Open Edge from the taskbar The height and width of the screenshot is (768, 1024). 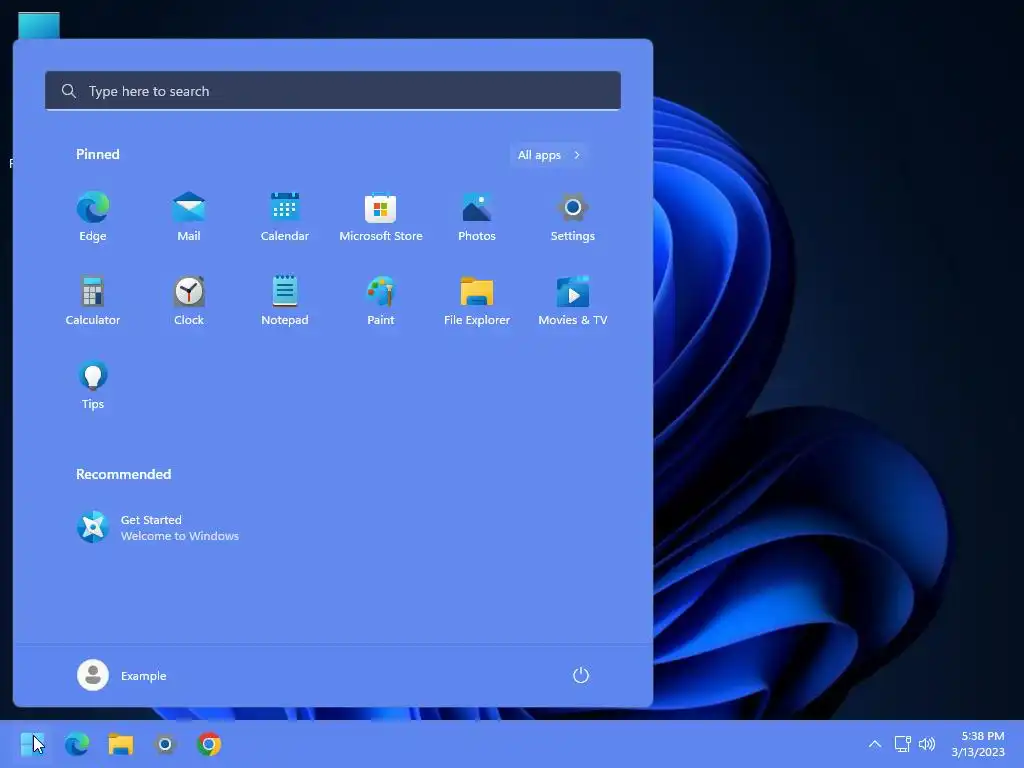[77, 744]
